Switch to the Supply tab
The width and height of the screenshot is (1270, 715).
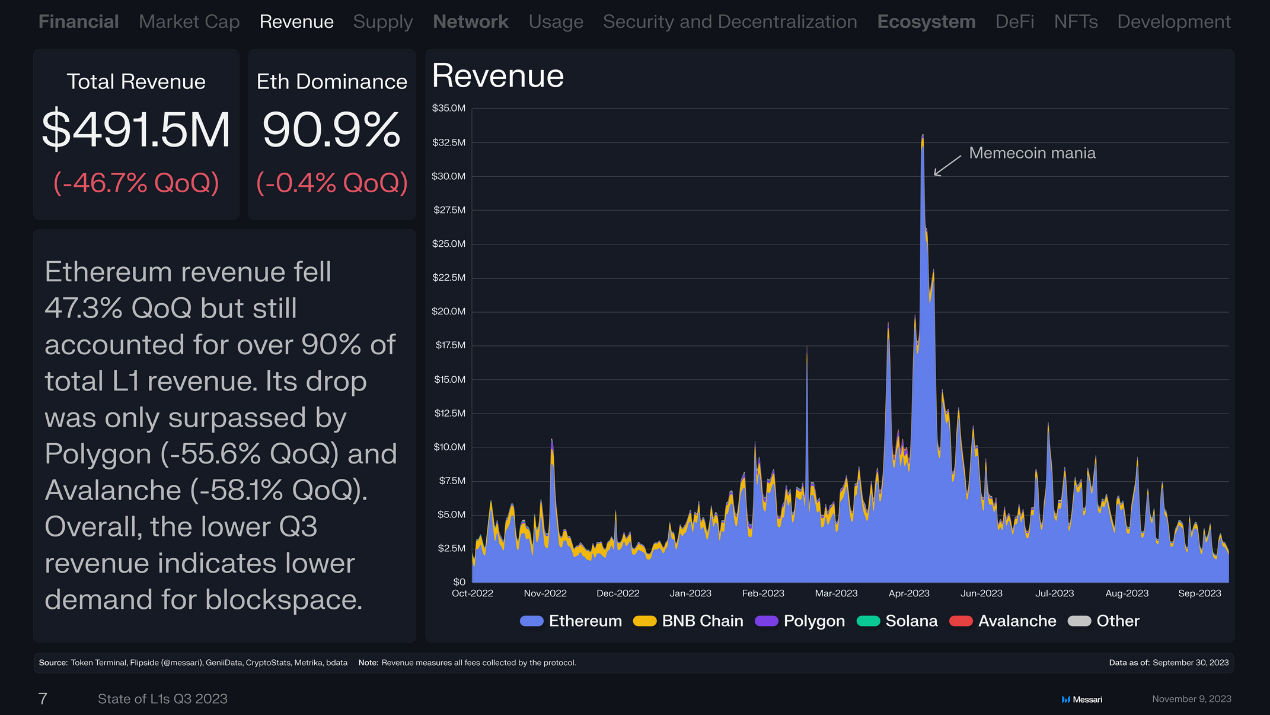point(382,21)
